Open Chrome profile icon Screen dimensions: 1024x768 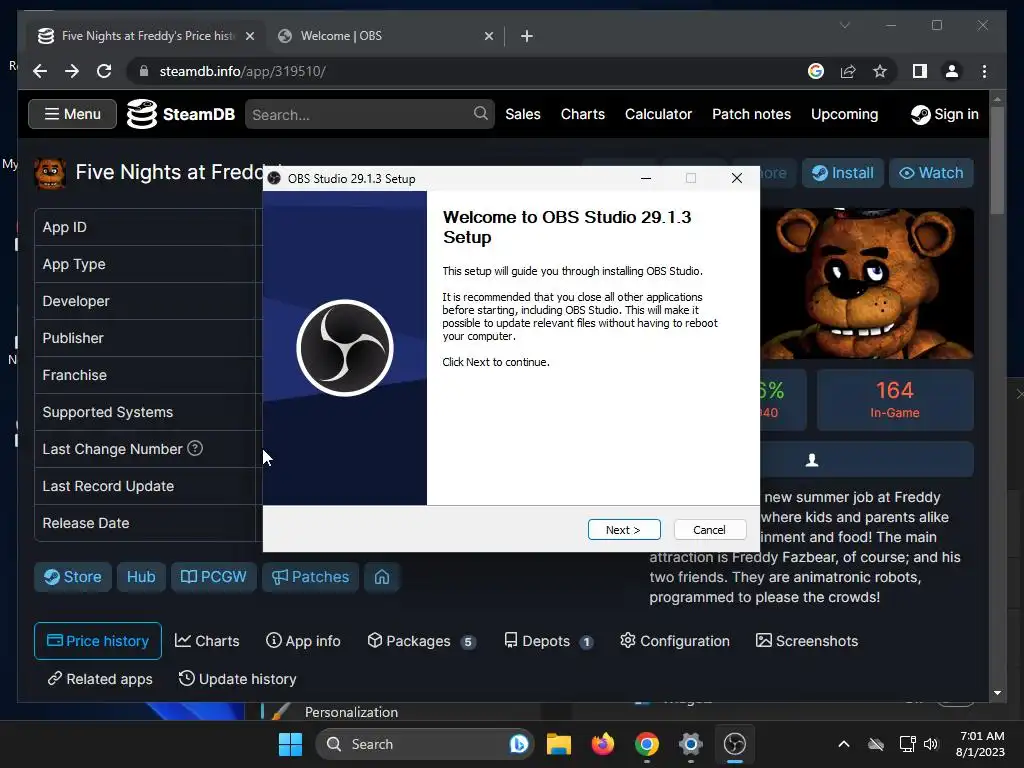(x=952, y=71)
